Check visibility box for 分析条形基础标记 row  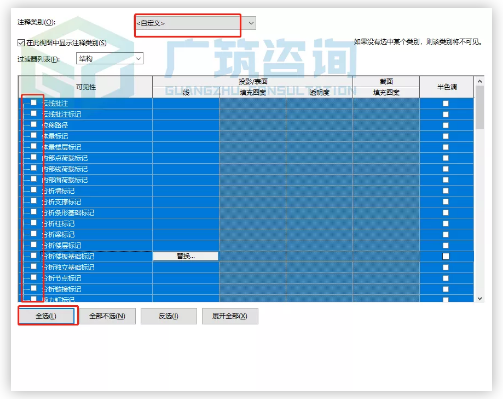pos(33,212)
